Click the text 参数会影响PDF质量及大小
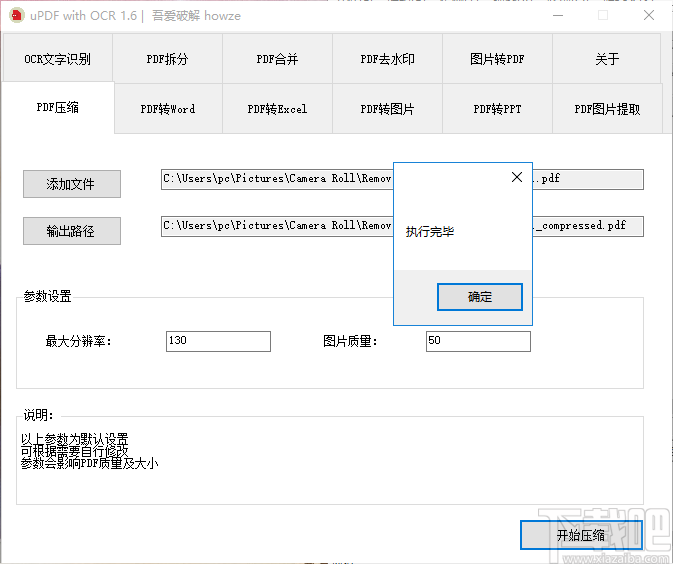673x564 pixels. point(89,463)
